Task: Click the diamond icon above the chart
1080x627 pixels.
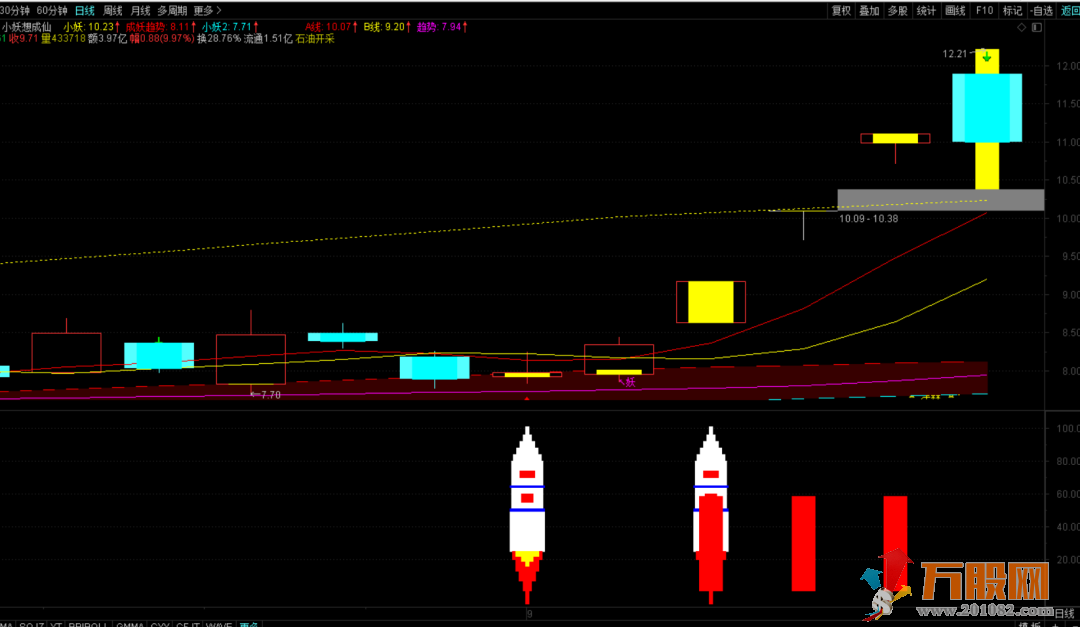Action: click(x=1021, y=28)
